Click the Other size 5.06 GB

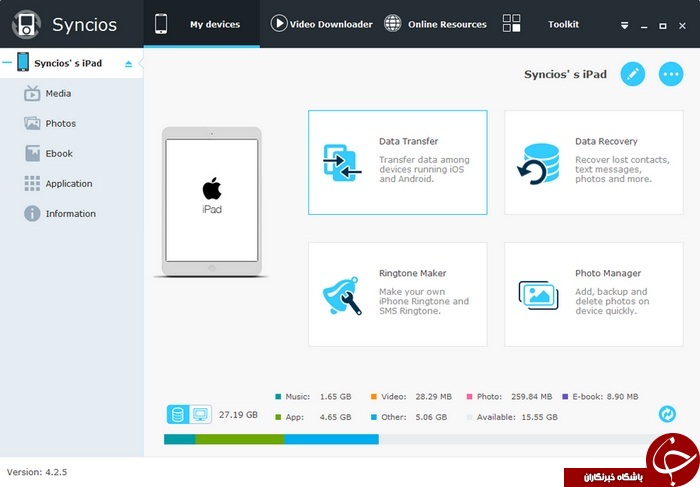click(431, 417)
